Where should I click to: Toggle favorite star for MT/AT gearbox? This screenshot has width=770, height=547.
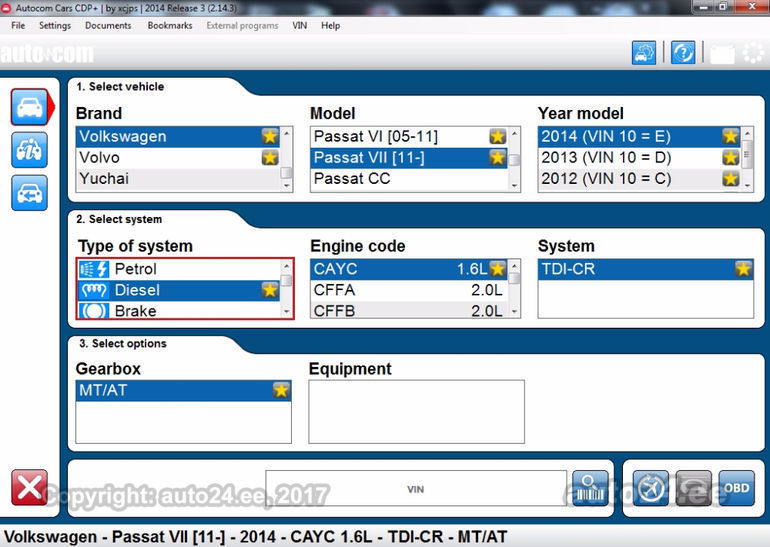coord(281,390)
